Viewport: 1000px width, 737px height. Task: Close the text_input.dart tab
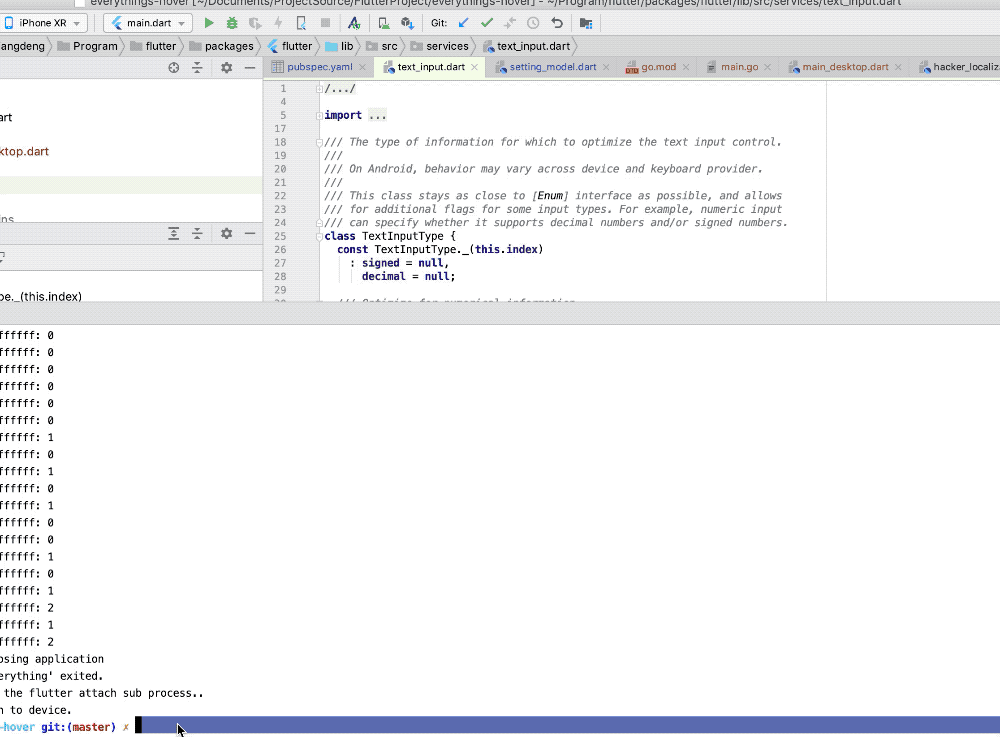click(474, 67)
